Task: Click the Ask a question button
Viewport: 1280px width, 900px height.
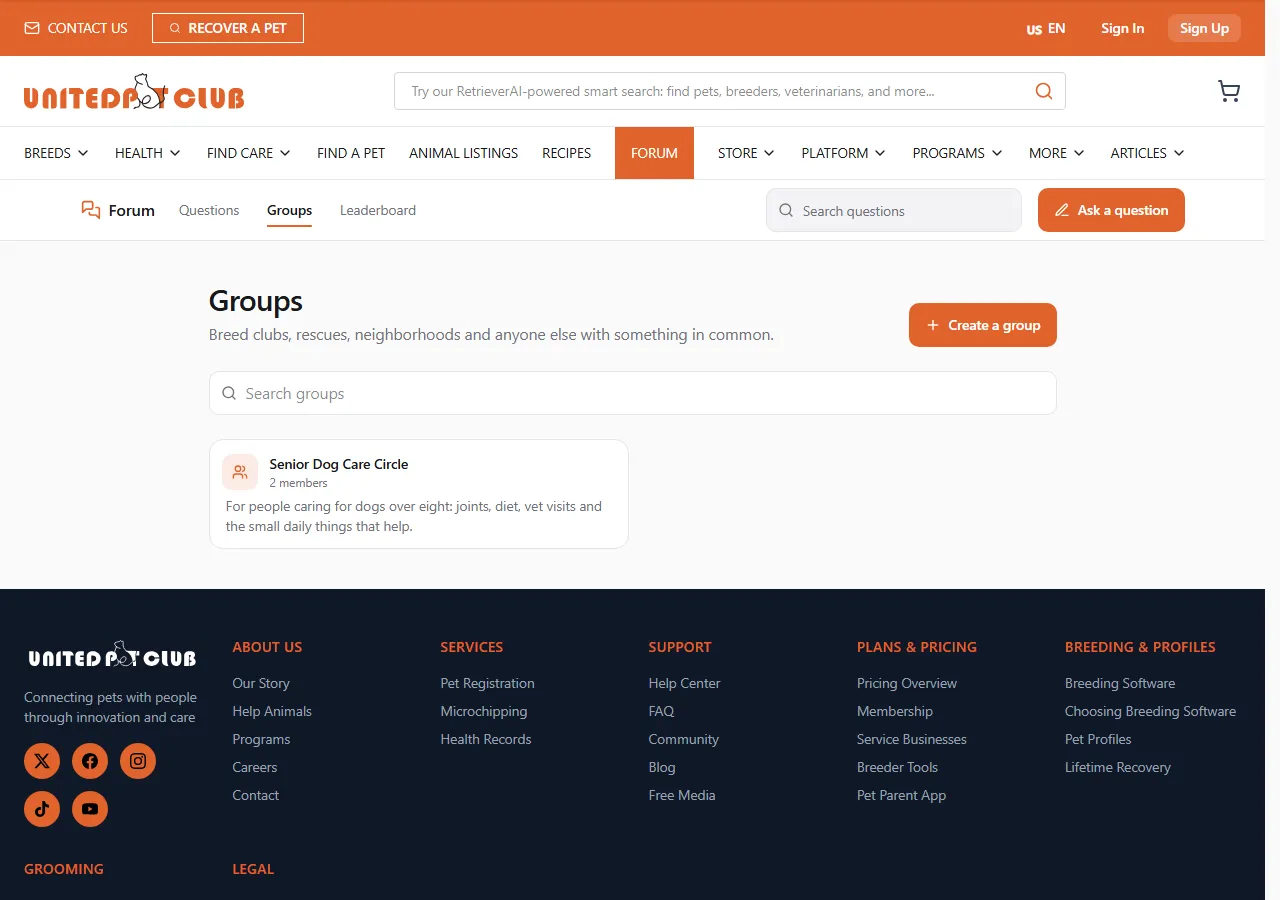Action: [1111, 210]
